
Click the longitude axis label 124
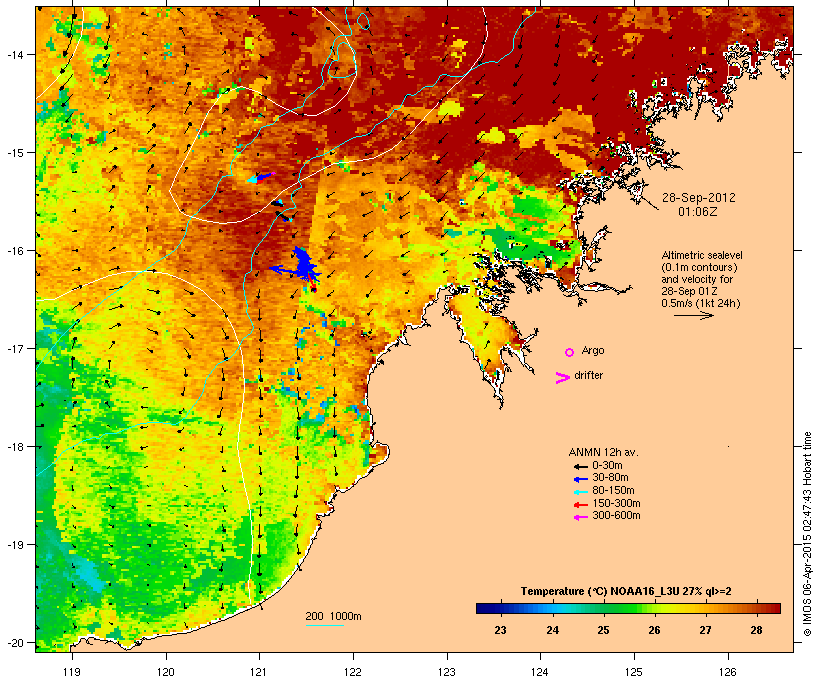point(541,672)
